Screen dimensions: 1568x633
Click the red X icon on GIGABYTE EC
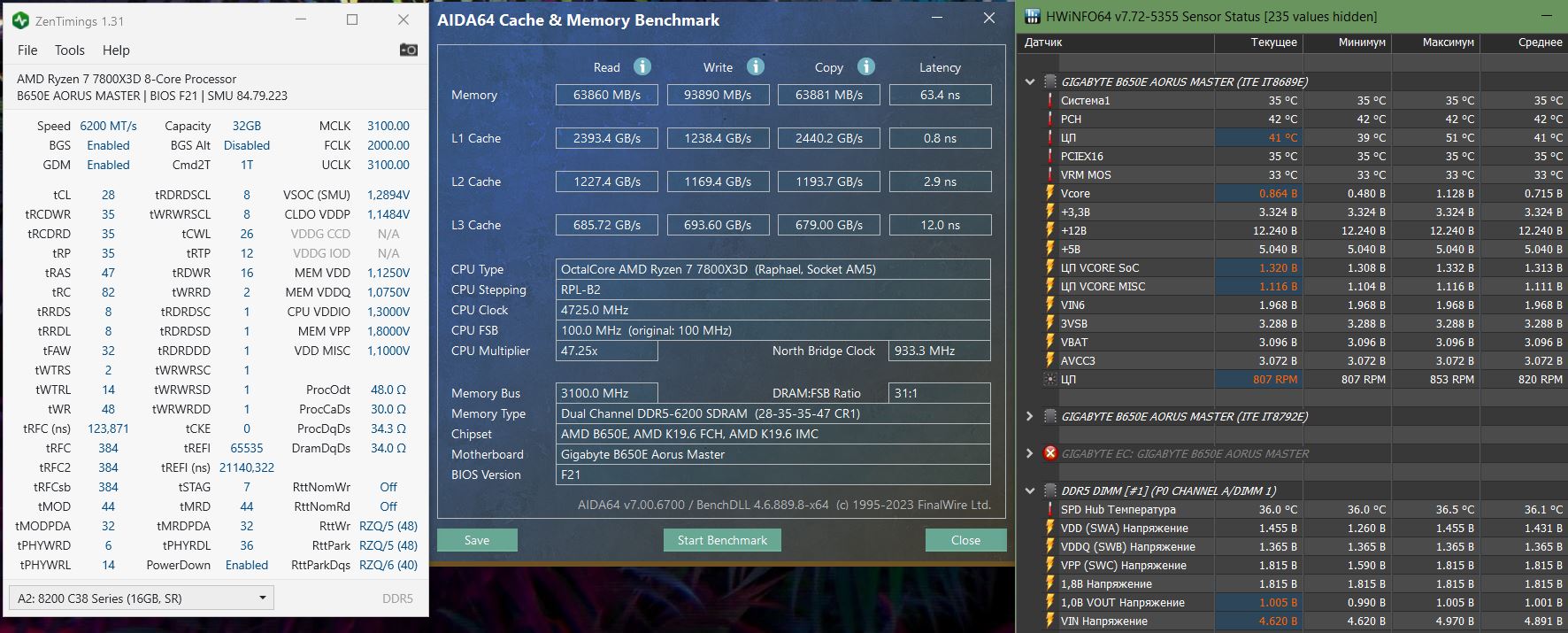click(1050, 453)
